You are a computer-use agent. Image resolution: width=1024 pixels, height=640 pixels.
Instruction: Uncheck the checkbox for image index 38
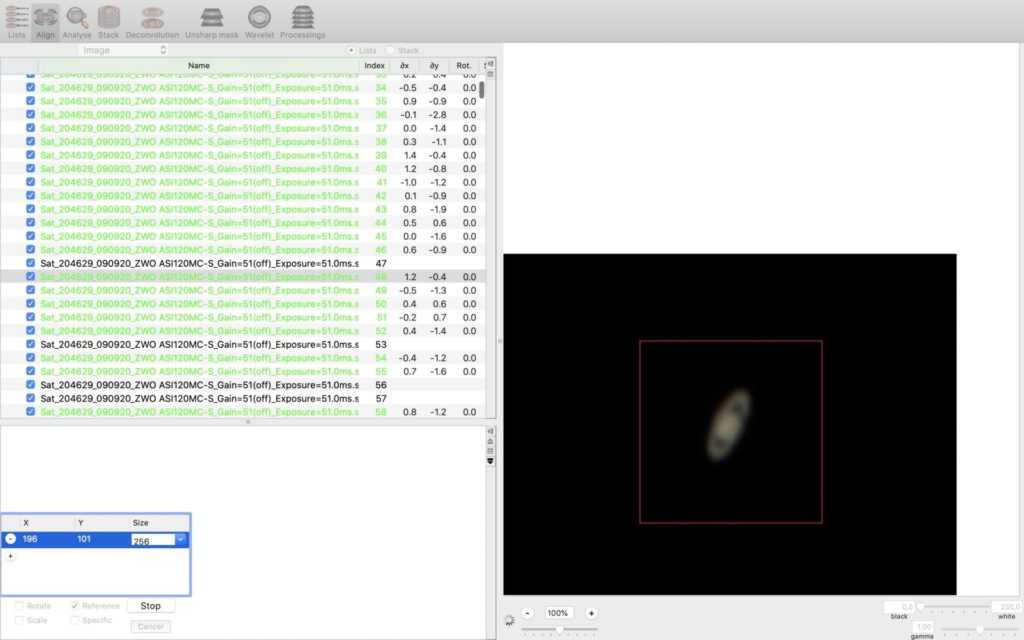coord(30,142)
